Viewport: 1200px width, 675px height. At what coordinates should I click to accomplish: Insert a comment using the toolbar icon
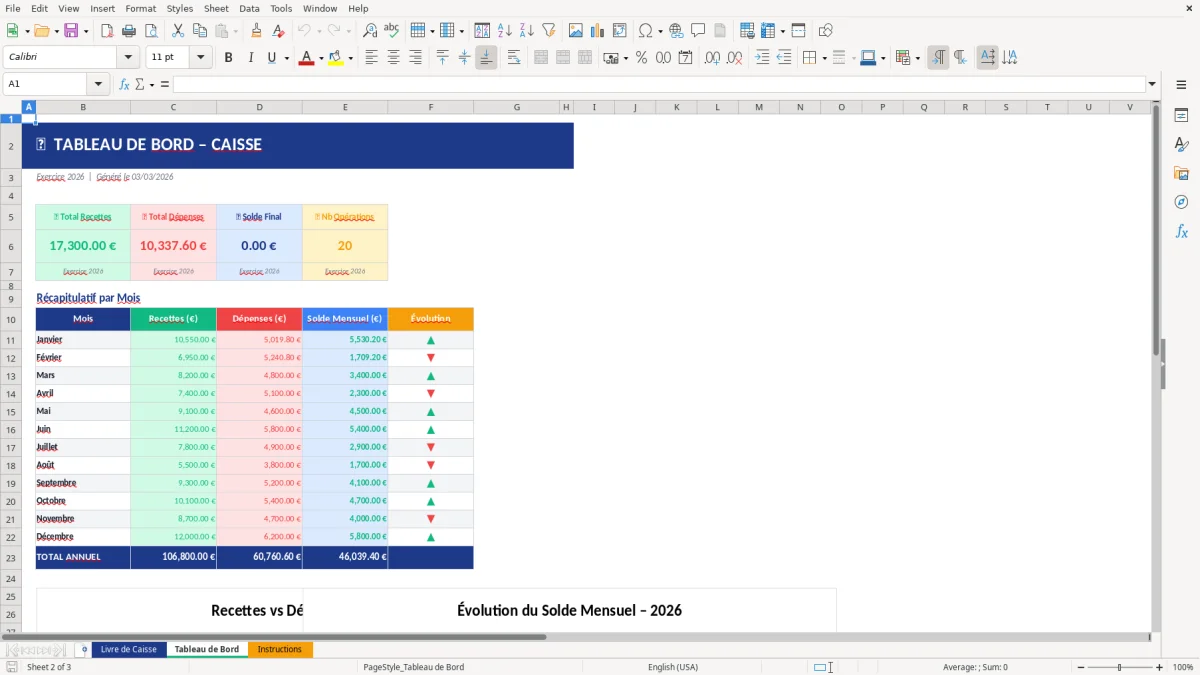699,30
